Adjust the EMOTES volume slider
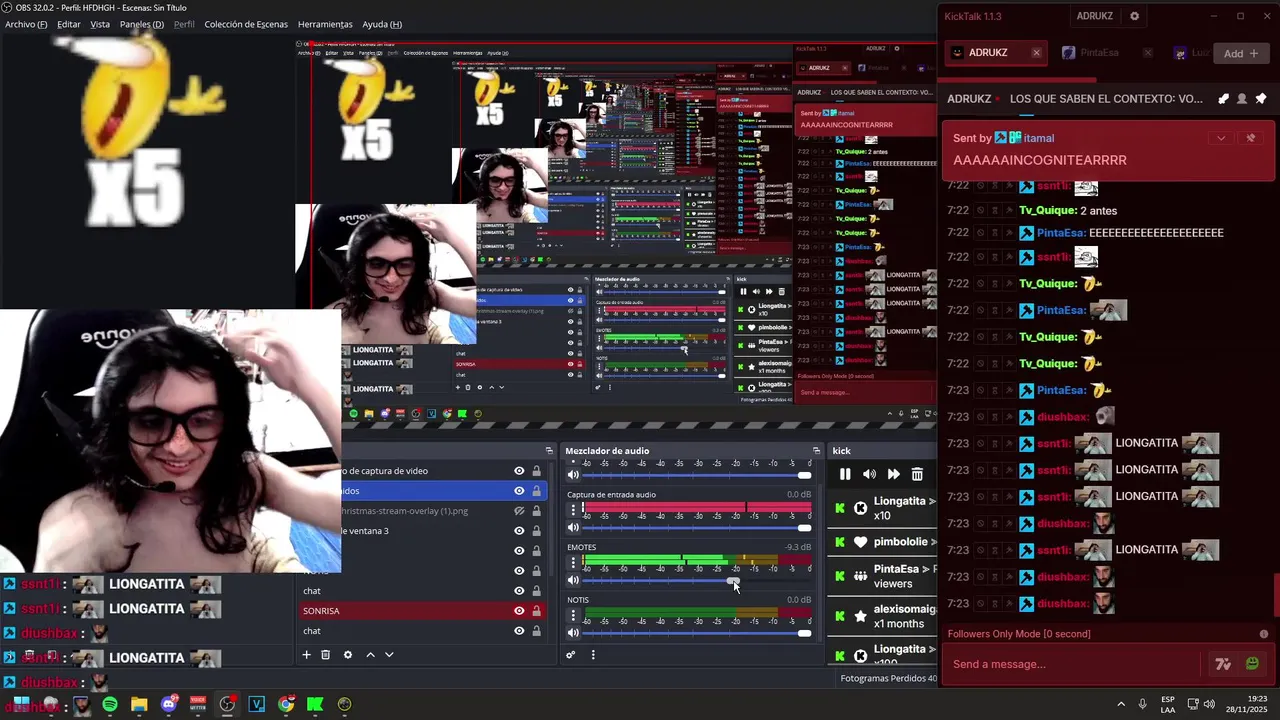The width and height of the screenshot is (1280, 720). (697, 580)
